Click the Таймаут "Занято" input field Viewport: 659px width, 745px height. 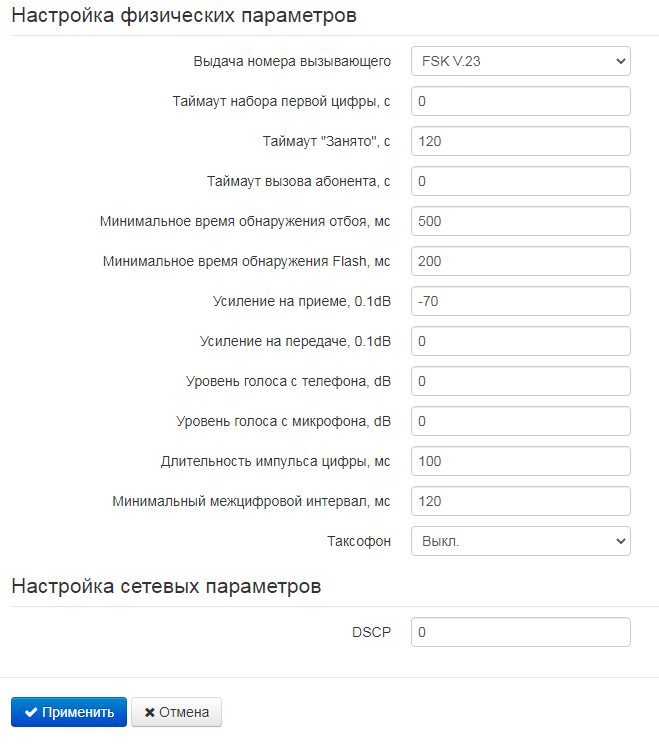point(520,141)
